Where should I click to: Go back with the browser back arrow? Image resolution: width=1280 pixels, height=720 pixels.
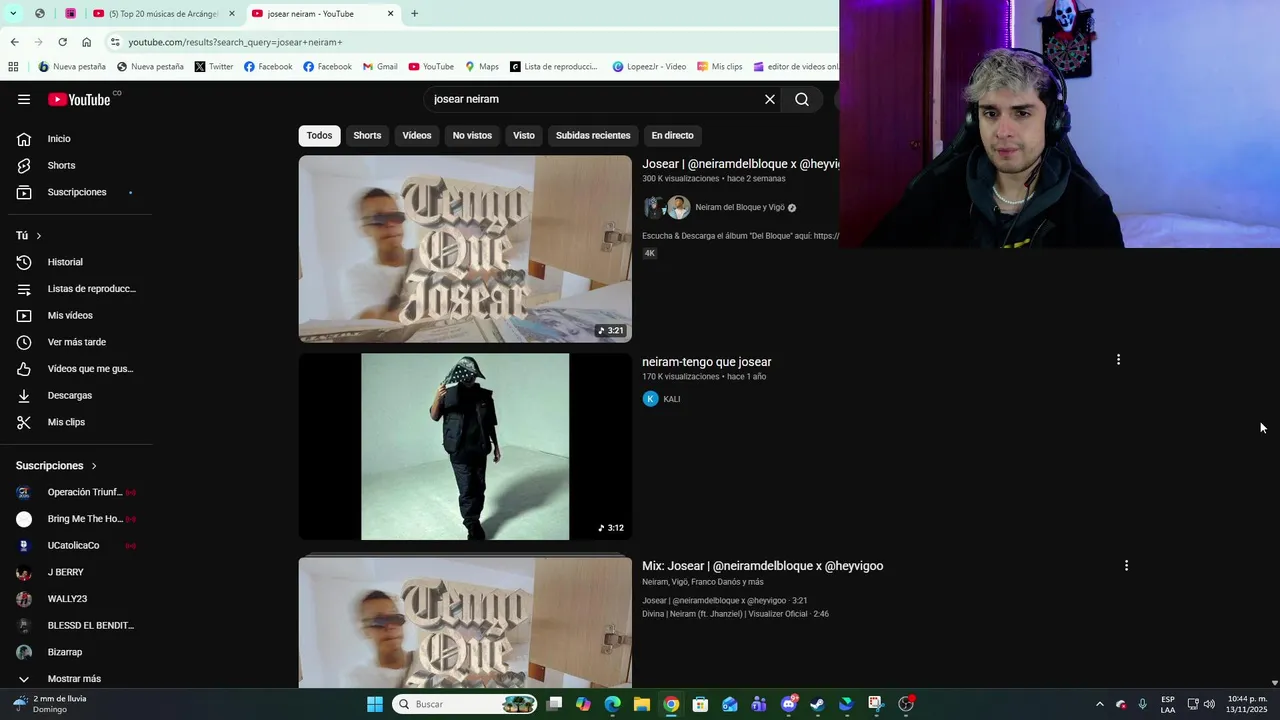tap(14, 42)
